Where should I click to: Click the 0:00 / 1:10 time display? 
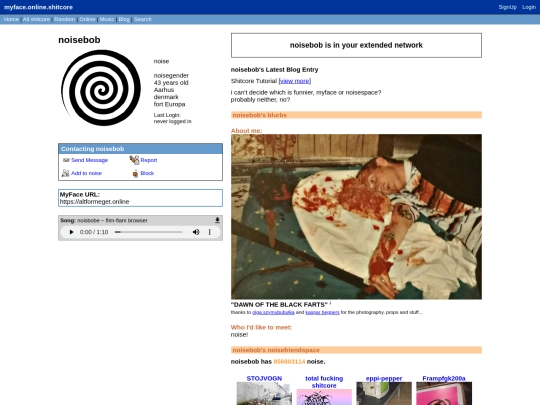(x=94, y=232)
